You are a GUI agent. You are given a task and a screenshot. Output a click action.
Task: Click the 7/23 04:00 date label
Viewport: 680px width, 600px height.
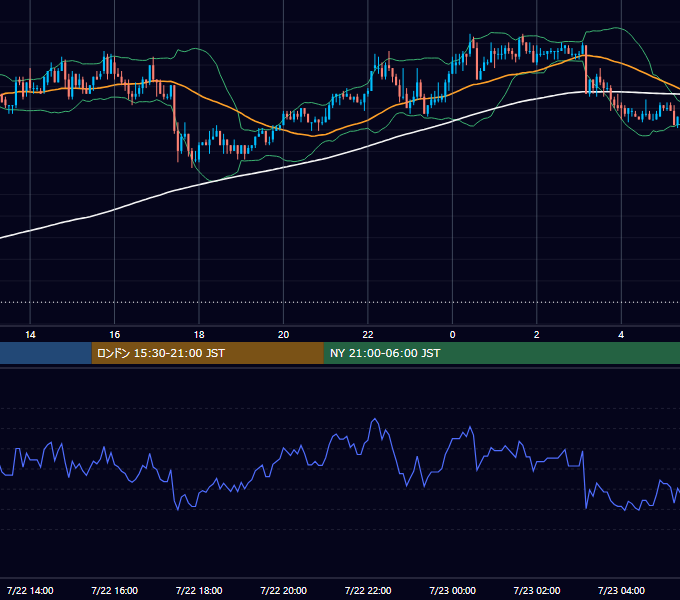(621, 590)
